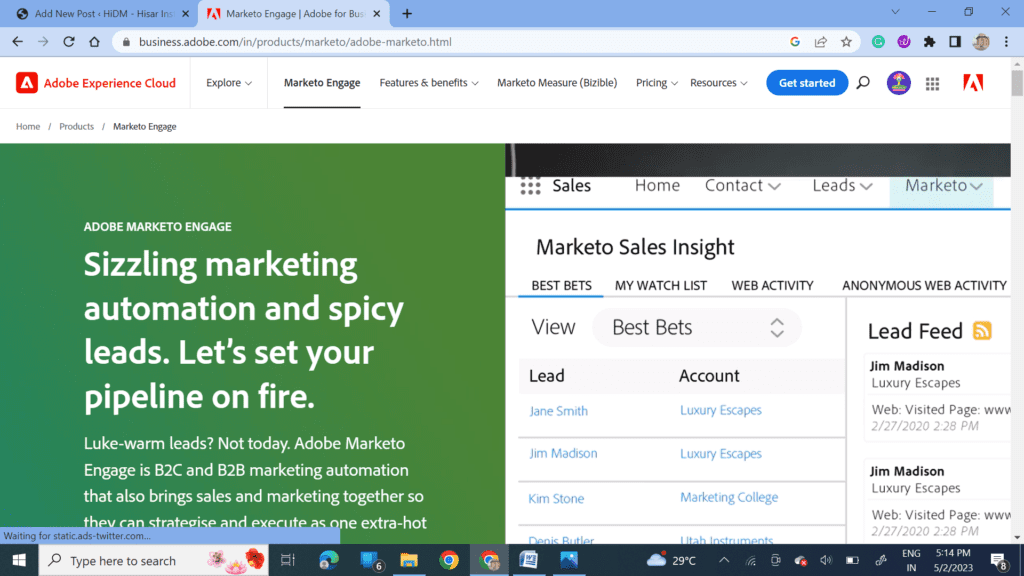1024x576 pixels.
Task: Open the site search magnifier icon
Action: [x=863, y=83]
